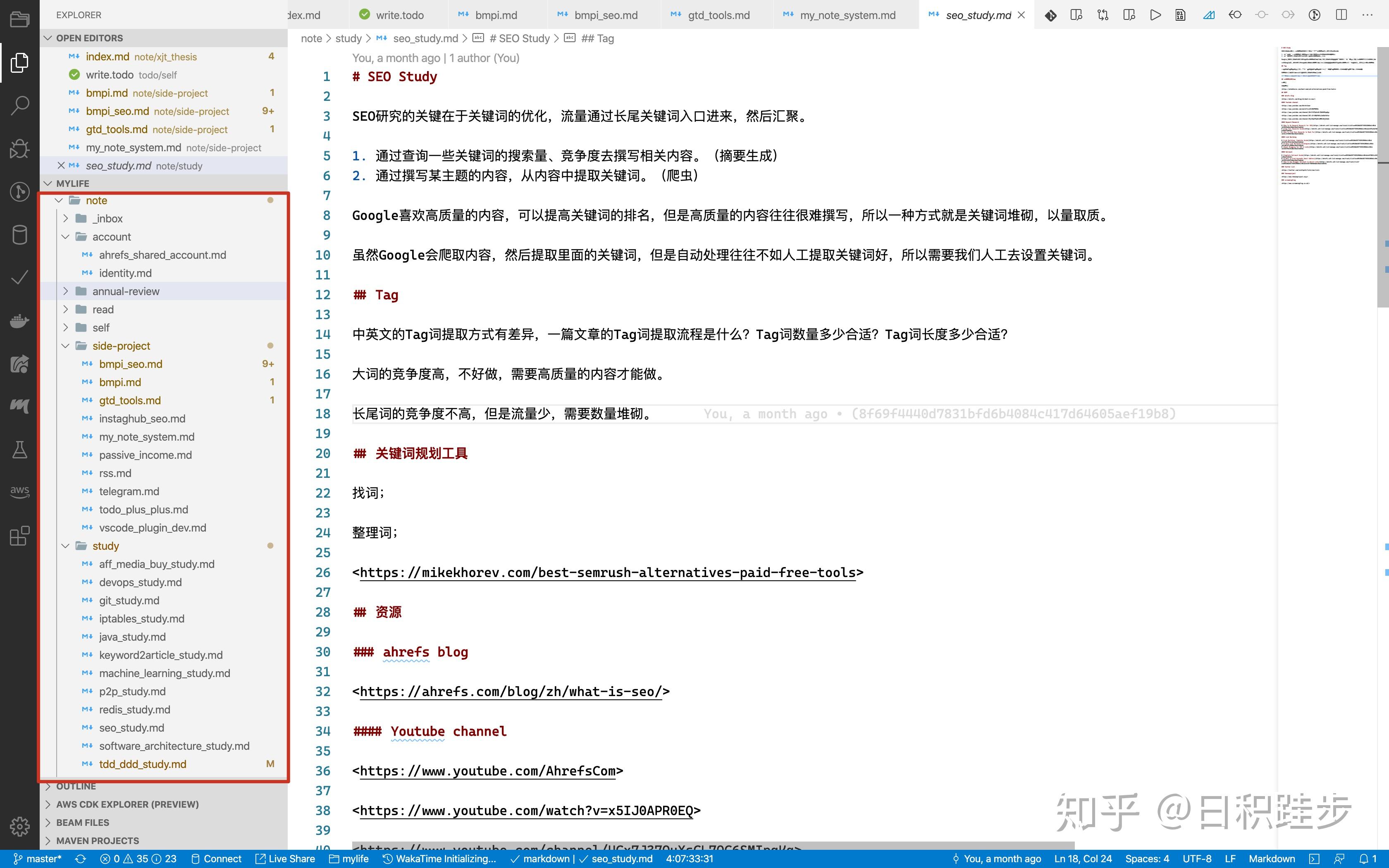Switch to the gtd_tools.md tab

pyautogui.click(x=718, y=15)
